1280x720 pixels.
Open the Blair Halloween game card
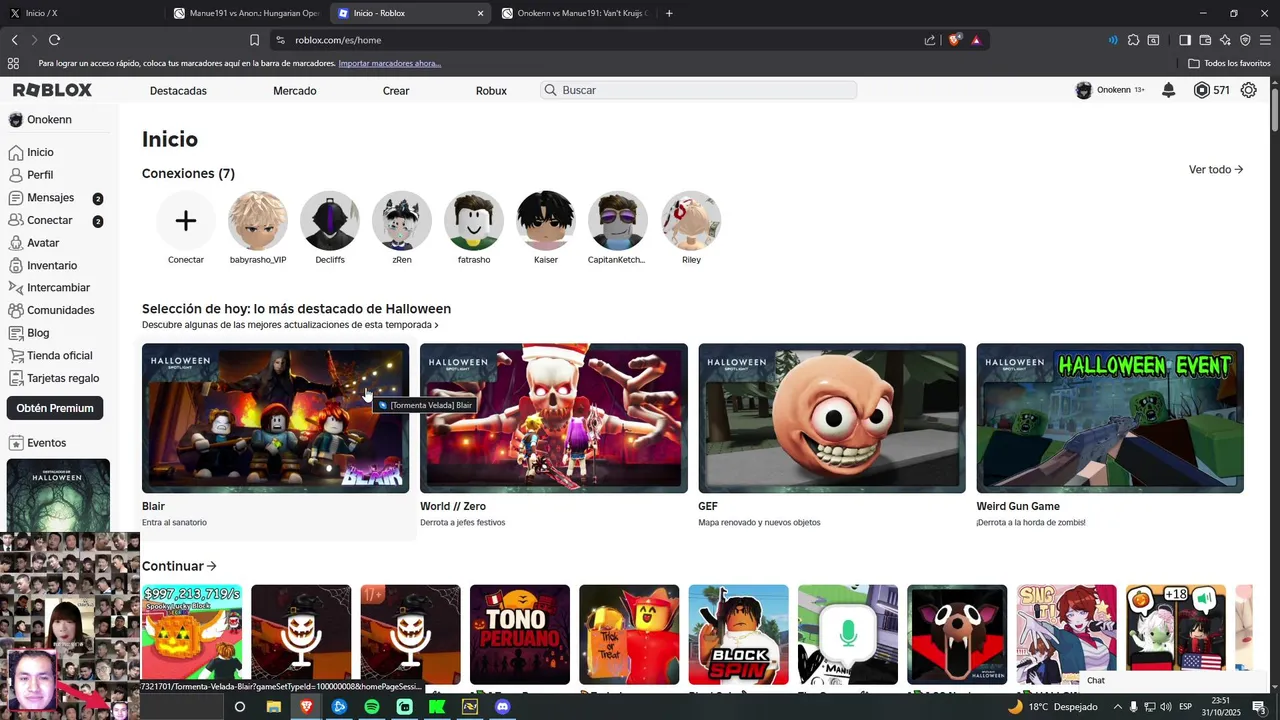275,418
